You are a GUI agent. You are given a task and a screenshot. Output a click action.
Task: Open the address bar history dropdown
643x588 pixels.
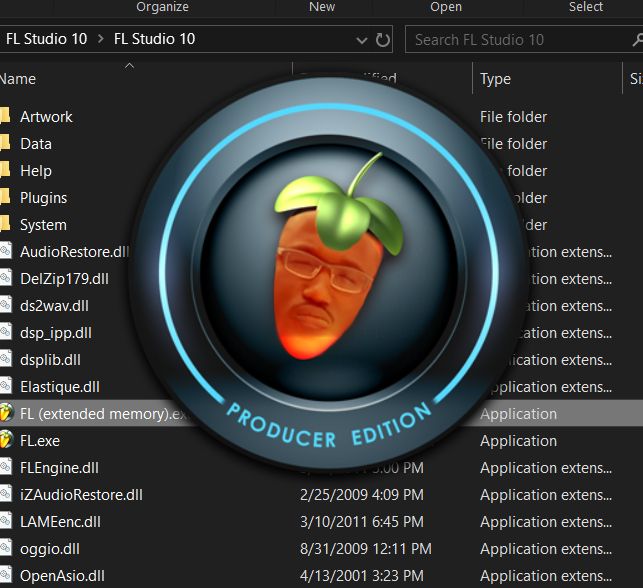pos(362,40)
